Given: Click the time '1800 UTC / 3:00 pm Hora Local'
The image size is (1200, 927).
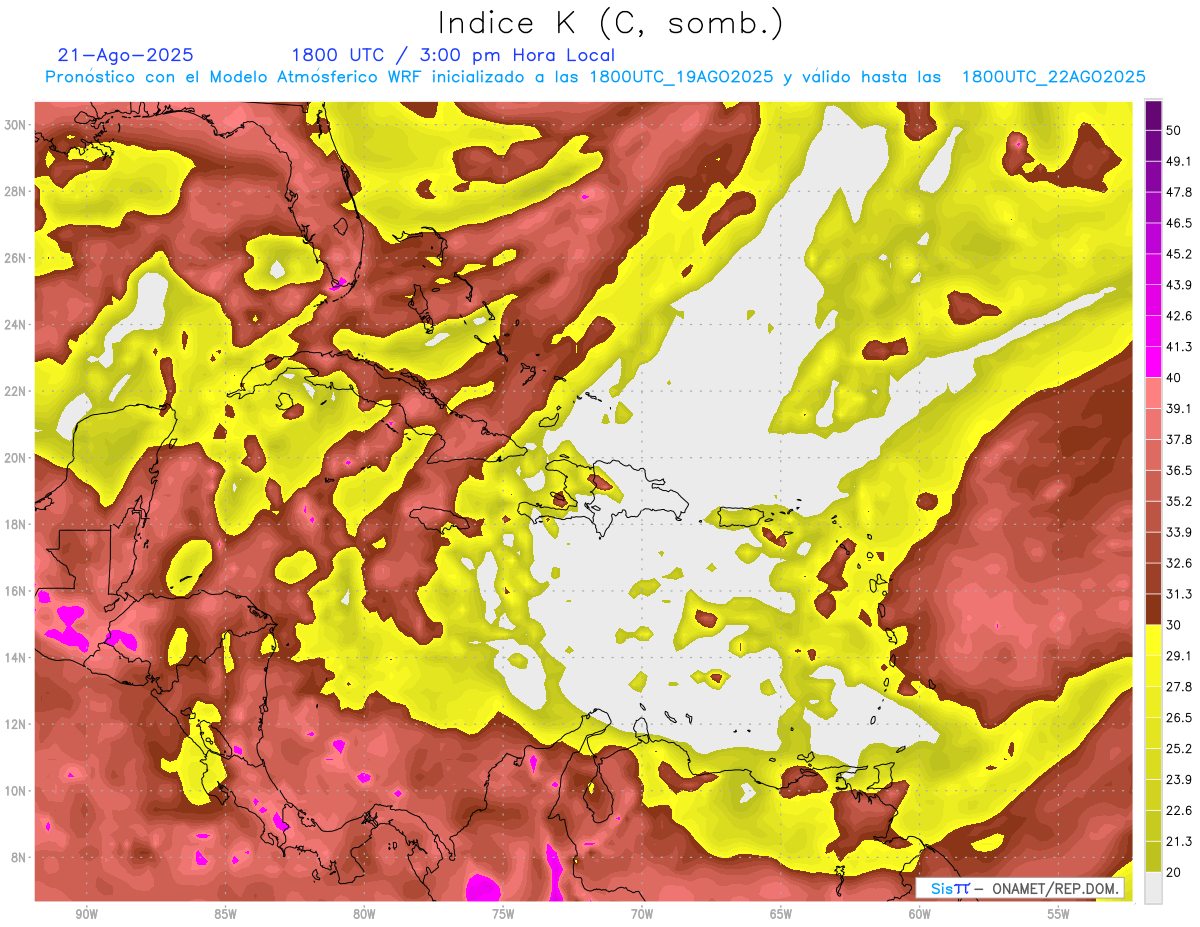Looking at the screenshot, I should pos(453,55).
